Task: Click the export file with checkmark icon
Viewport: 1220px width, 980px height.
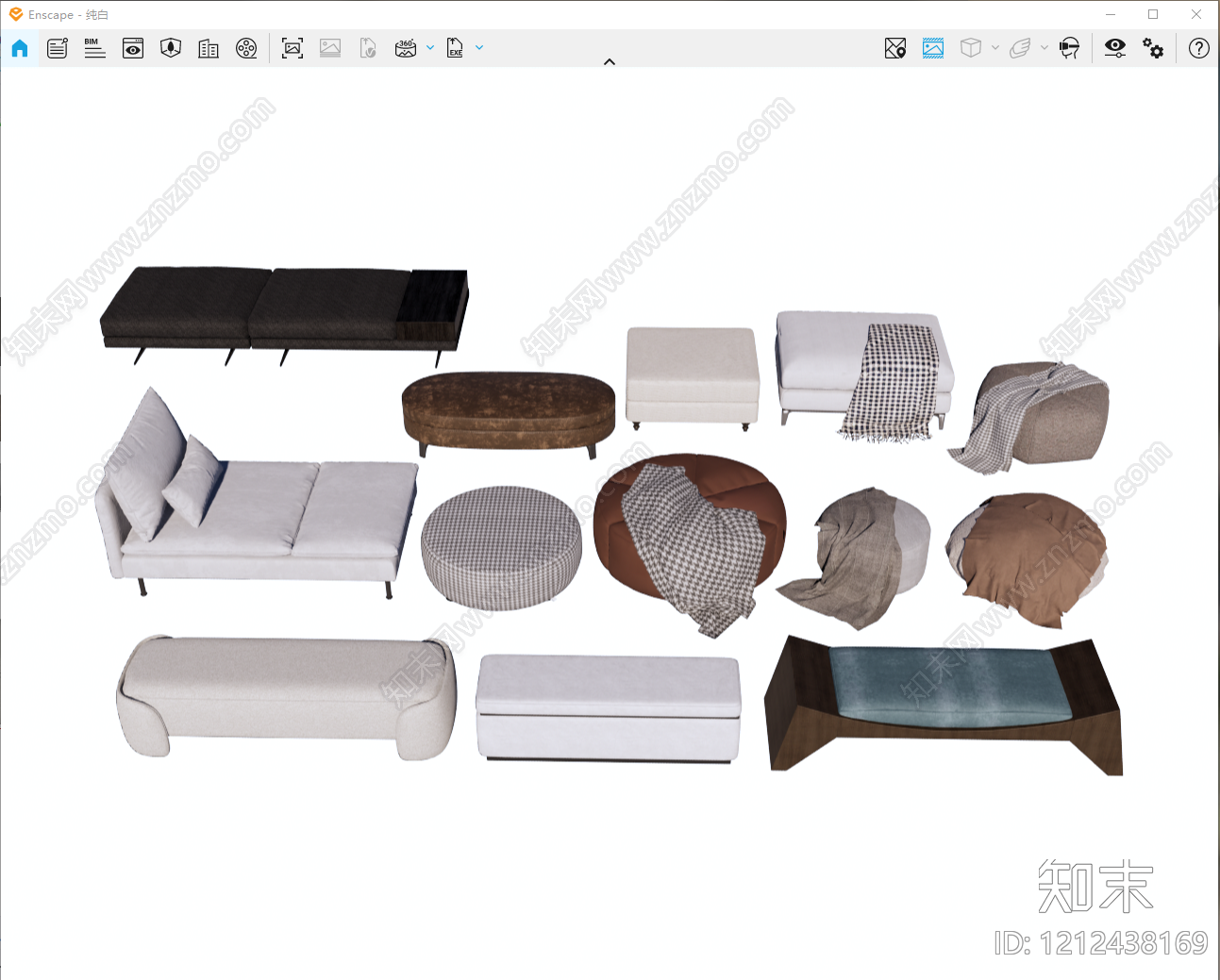Action: click(x=368, y=48)
